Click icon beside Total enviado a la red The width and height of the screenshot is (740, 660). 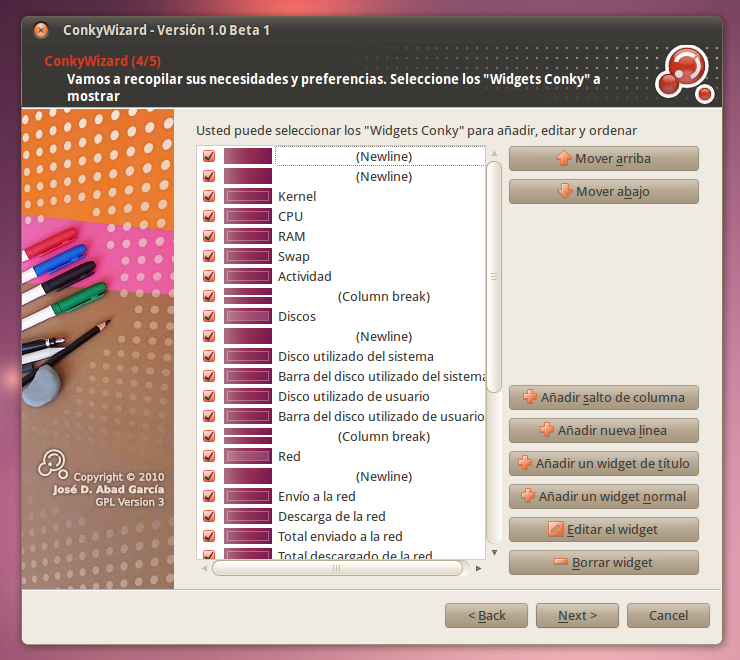248,536
